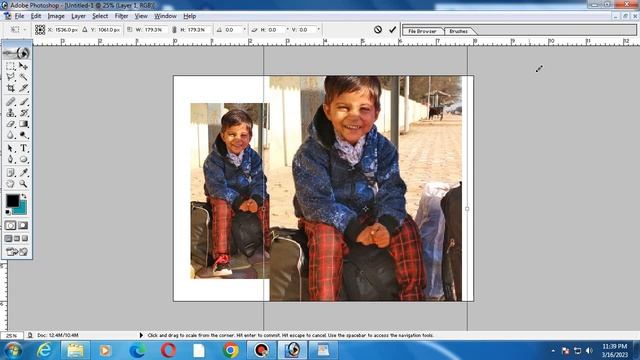Click the width scale field
Image resolution: width=640 pixels, height=360 pixels.
(155, 29)
